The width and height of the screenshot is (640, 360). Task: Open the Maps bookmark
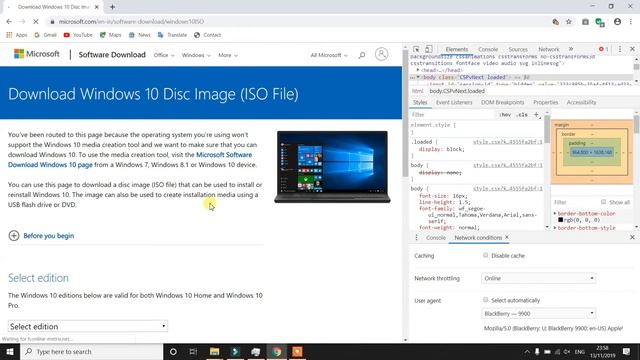[x=111, y=35]
